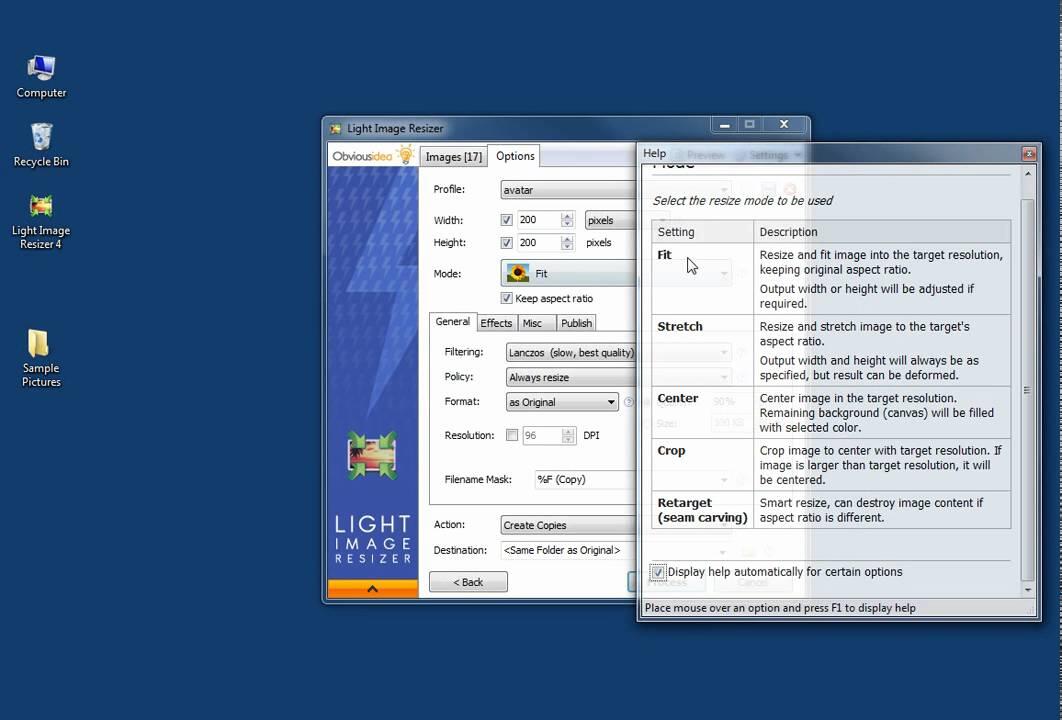Close the Help panel with red X
This screenshot has width=1062, height=720.
pyautogui.click(x=1028, y=154)
